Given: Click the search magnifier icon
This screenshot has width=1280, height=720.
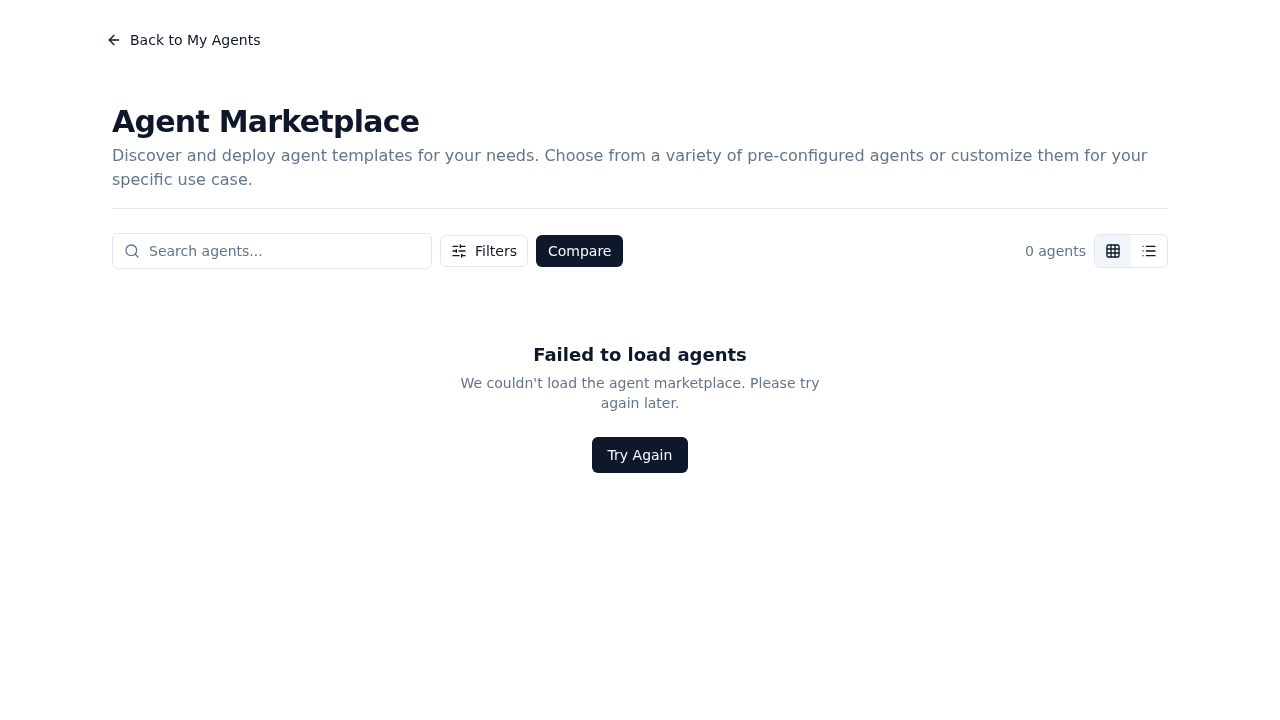Looking at the screenshot, I should (132, 251).
